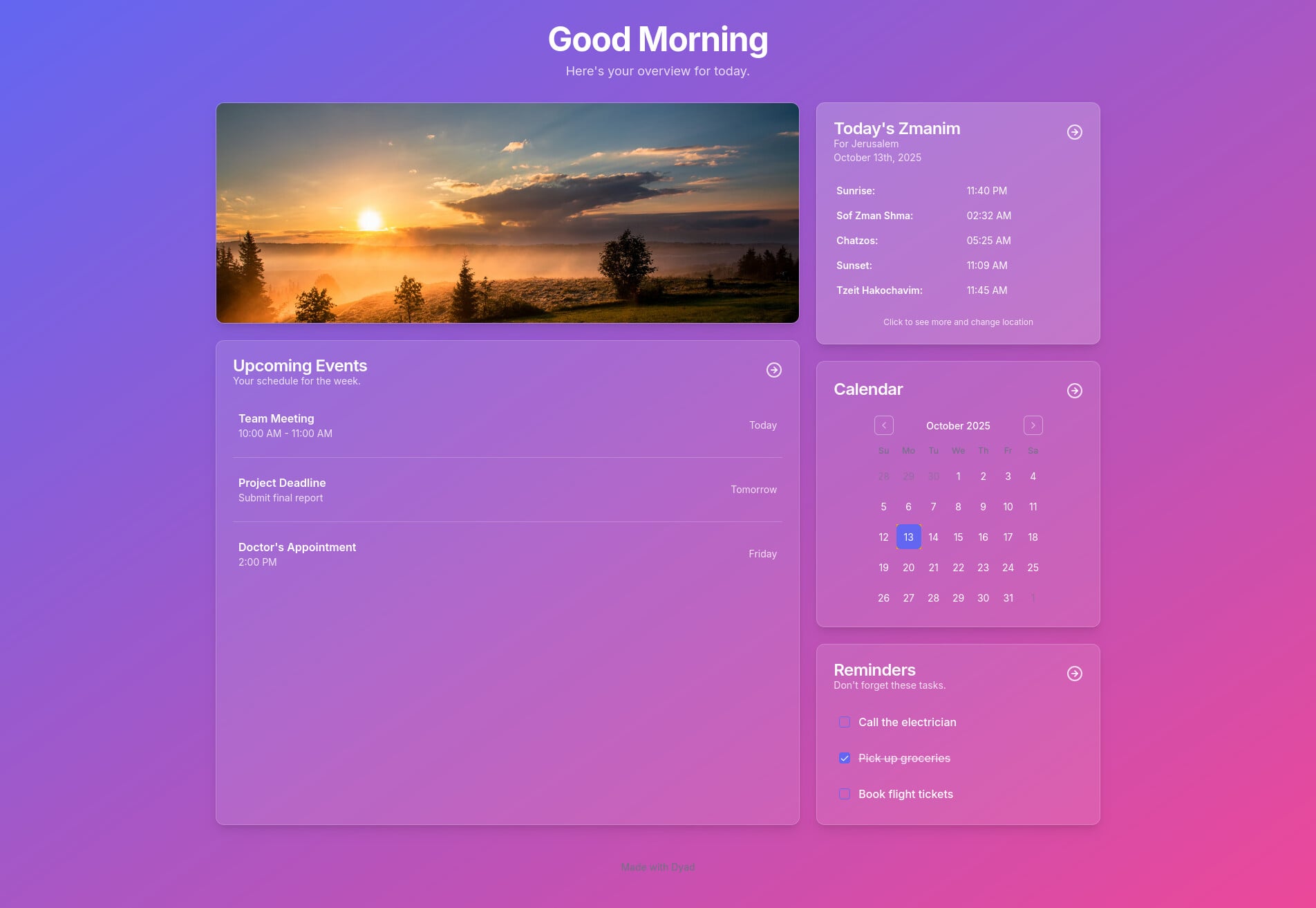
Task: Click 'Click to see more and change location'
Action: click(958, 322)
